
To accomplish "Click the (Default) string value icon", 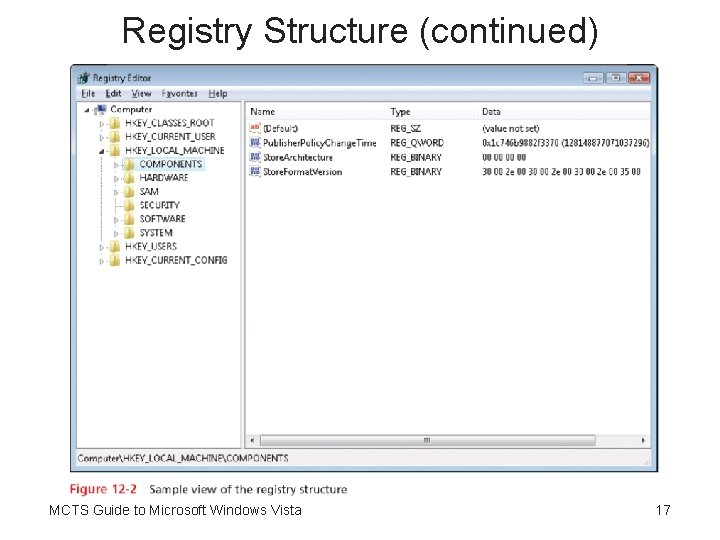I will click(x=255, y=128).
